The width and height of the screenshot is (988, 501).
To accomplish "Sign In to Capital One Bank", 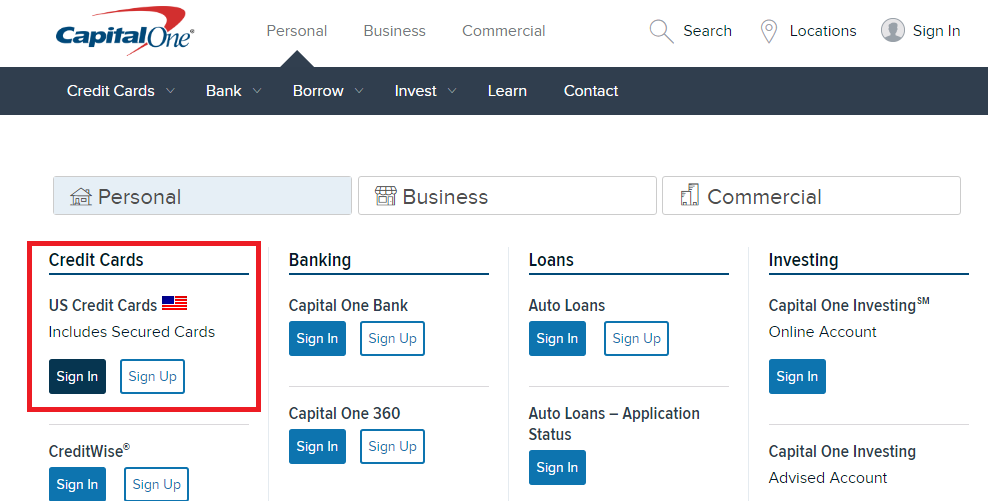I will [x=318, y=338].
